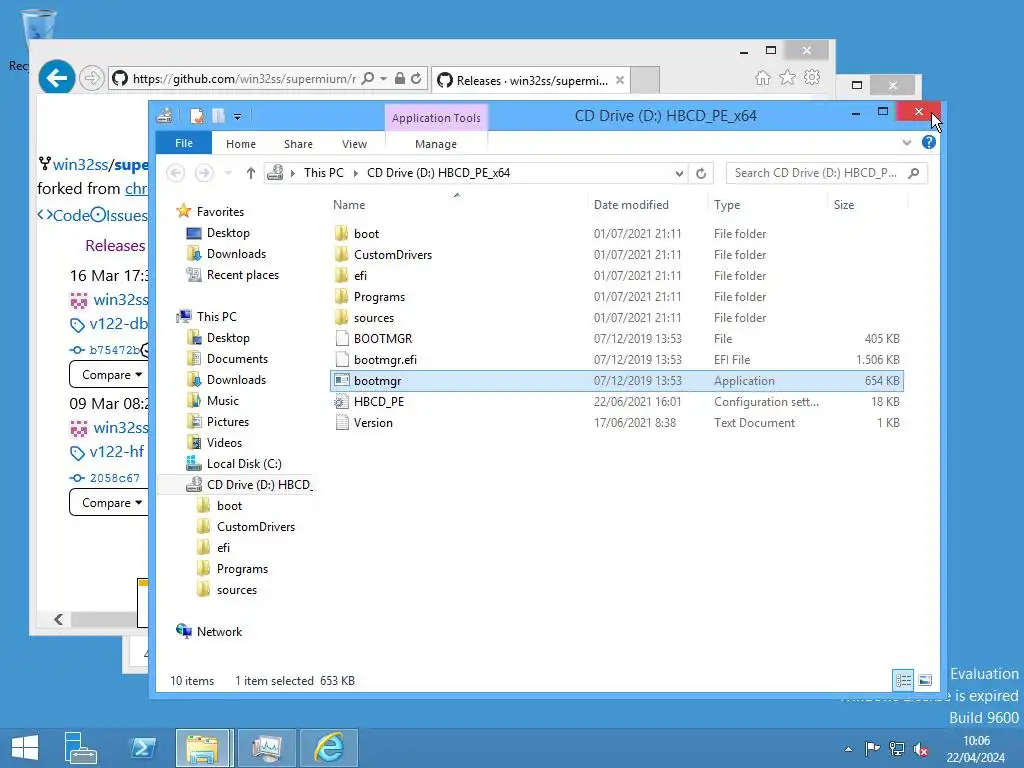The width and height of the screenshot is (1024, 768).
Task: Open the recent locations dropdown arrow
Action: tap(228, 173)
